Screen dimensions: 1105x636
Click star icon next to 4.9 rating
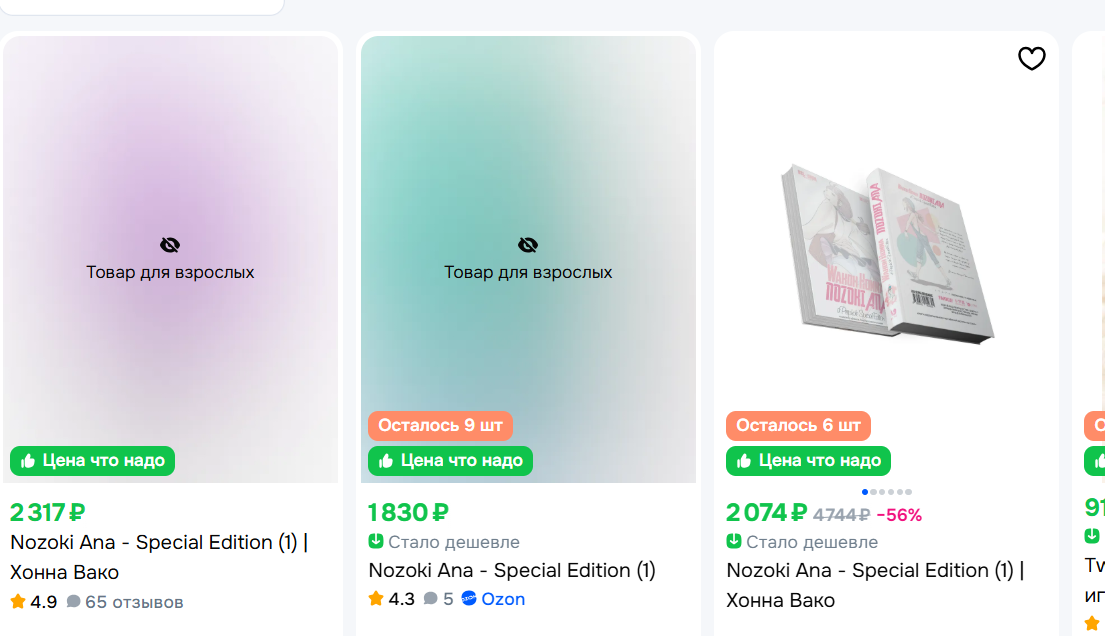[18, 602]
